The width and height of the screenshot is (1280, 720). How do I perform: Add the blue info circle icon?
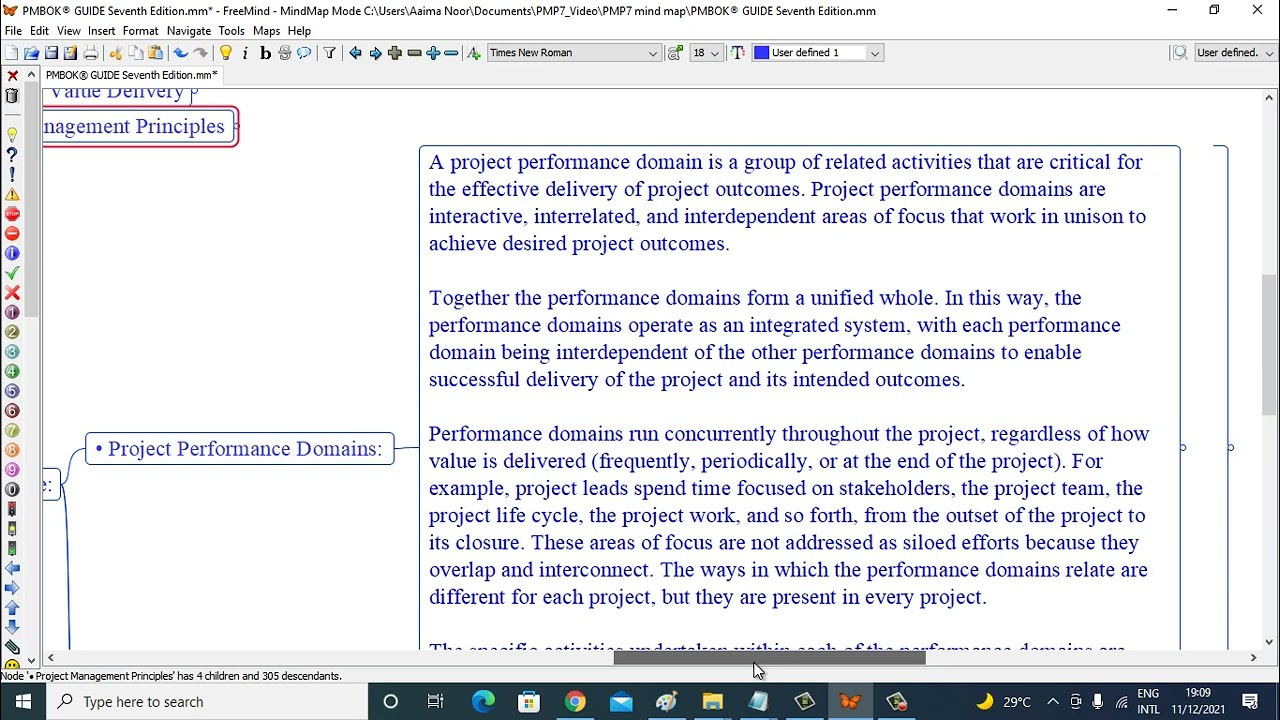coord(12,253)
